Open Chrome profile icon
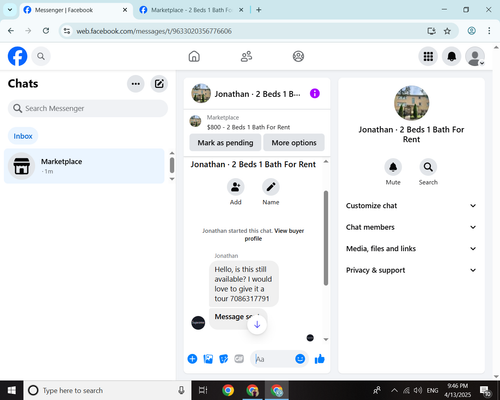Viewport: 500px width, 400px height. (471, 31)
